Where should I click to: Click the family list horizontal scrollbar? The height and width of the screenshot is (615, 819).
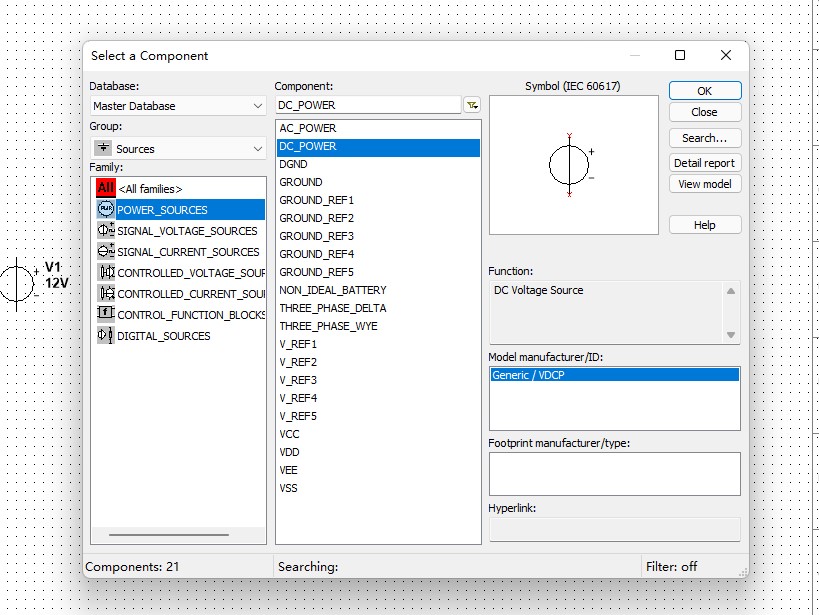point(169,535)
